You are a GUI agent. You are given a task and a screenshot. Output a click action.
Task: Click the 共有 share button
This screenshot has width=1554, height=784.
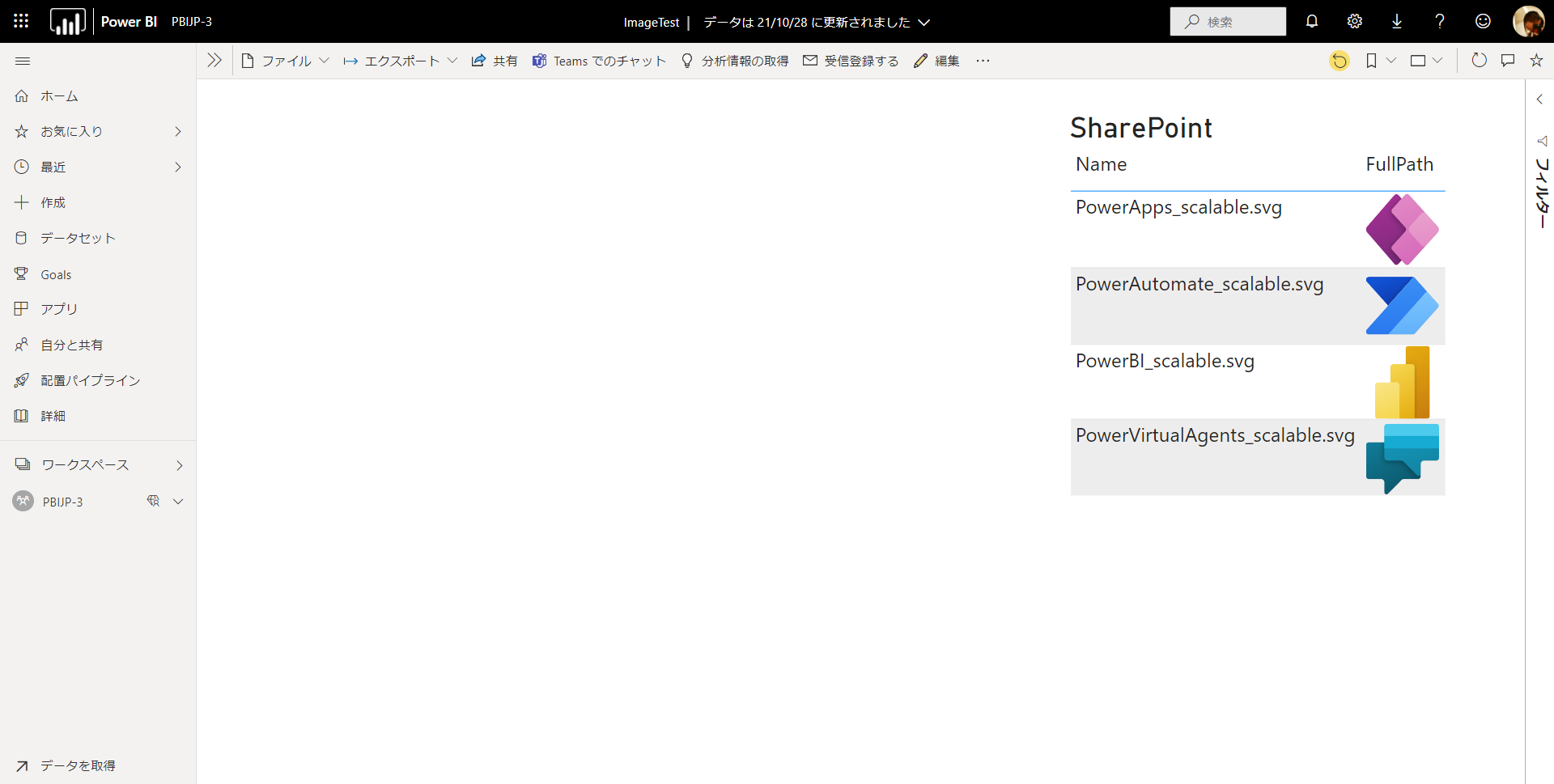click(495, 61)
